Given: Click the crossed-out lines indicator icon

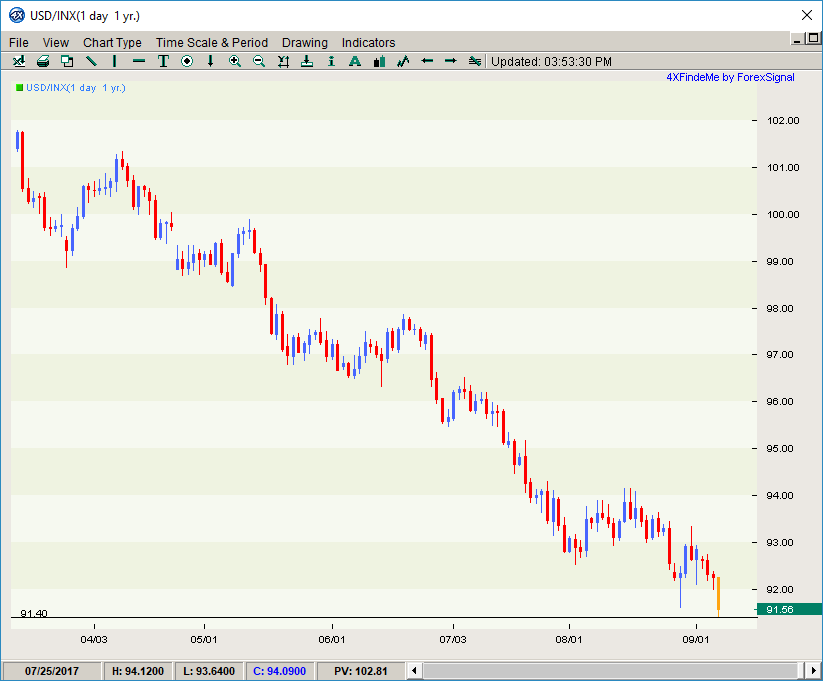Looking at the screenshot, I should (474, 61).
